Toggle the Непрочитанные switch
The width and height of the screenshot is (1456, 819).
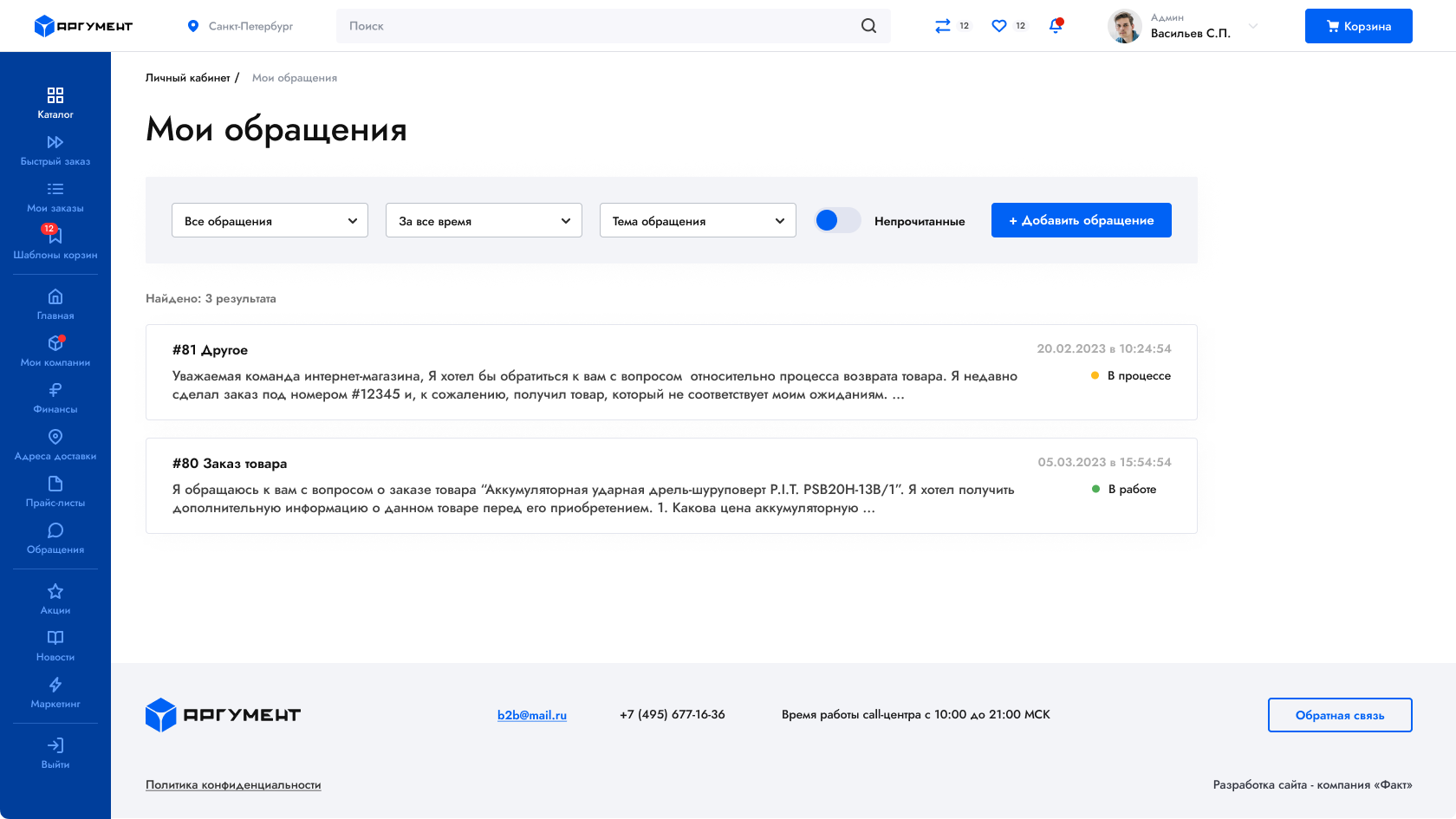click(x=837, y=220)
